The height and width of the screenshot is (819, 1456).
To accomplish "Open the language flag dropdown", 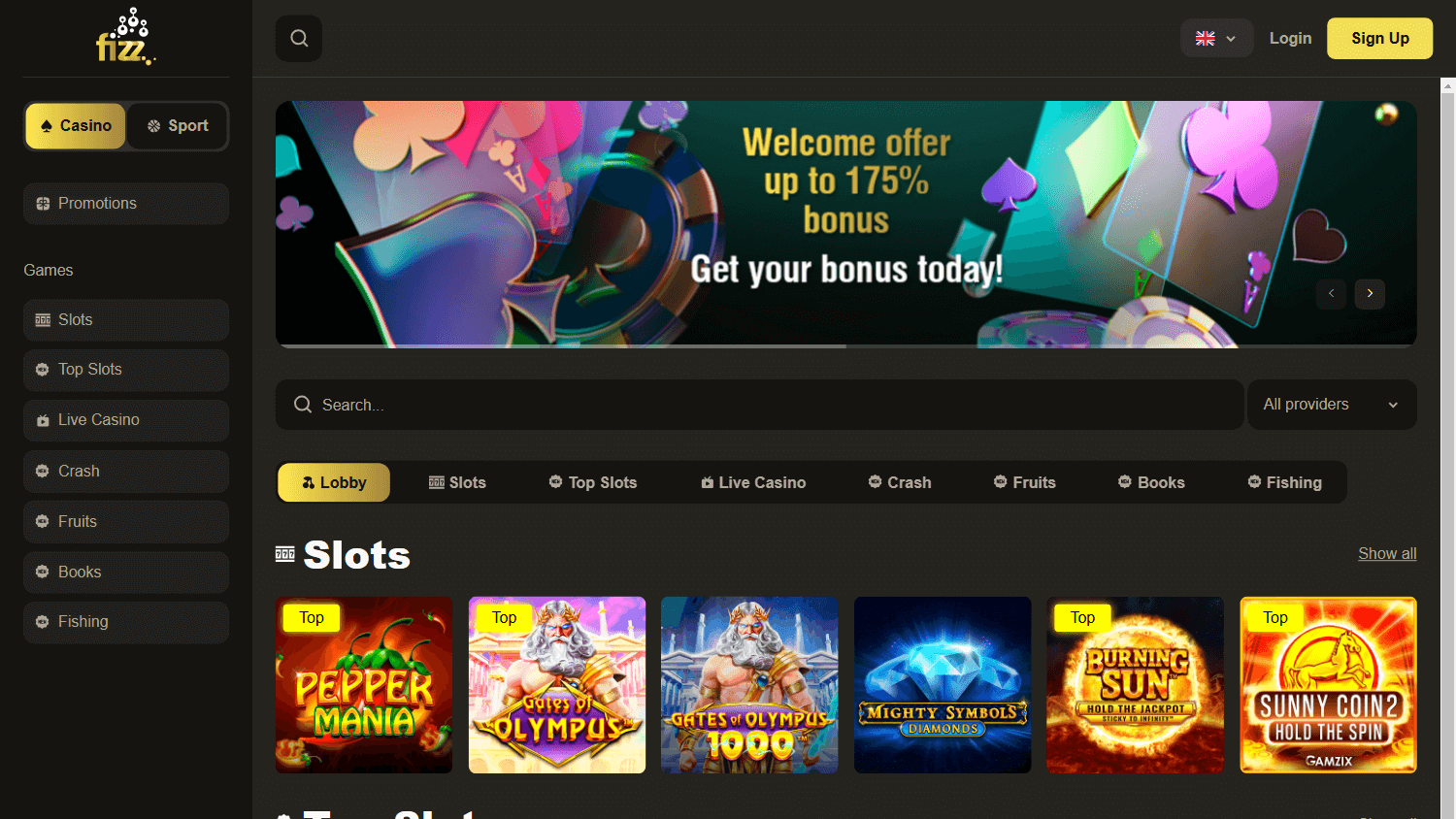I will [1216, 39].
